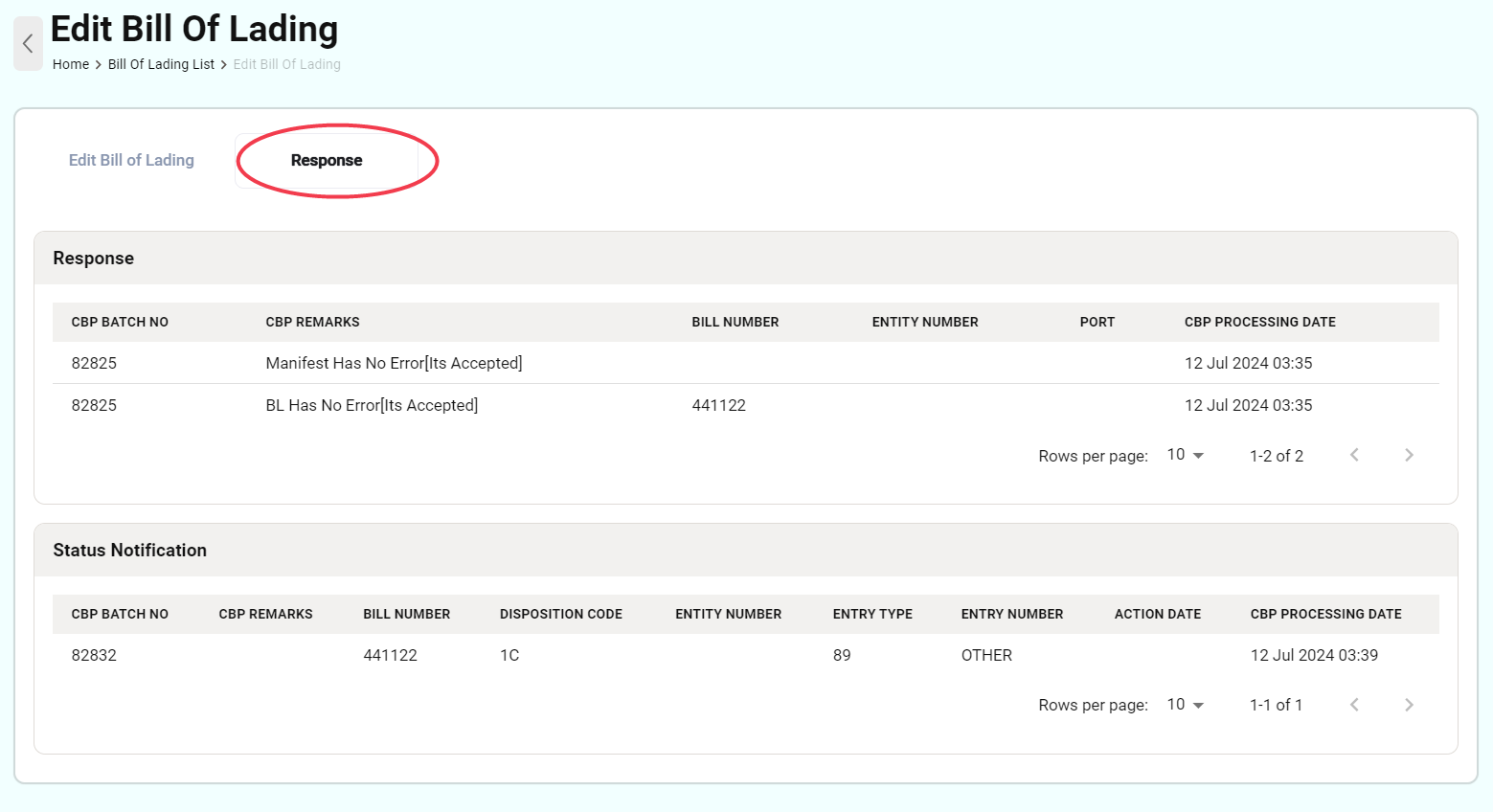Go to previous page of Response table
The width and height of the screenshot is (1493, 812).
click(x=1354, y=455)
